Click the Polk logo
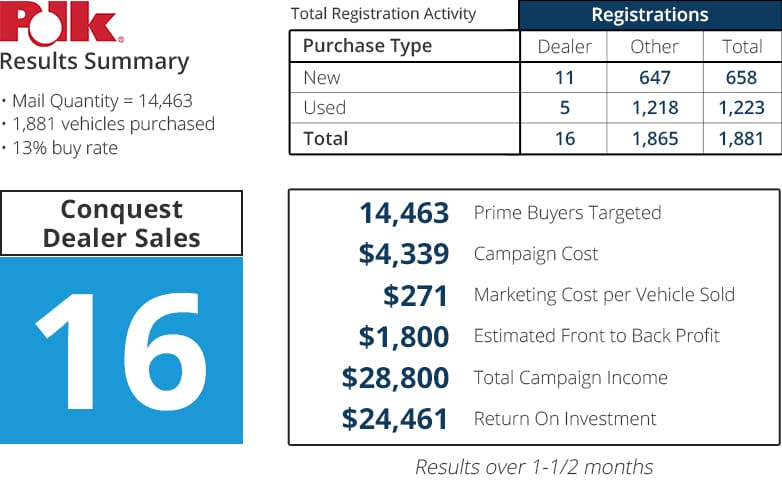Screen dimensions: 782x492 61,23
